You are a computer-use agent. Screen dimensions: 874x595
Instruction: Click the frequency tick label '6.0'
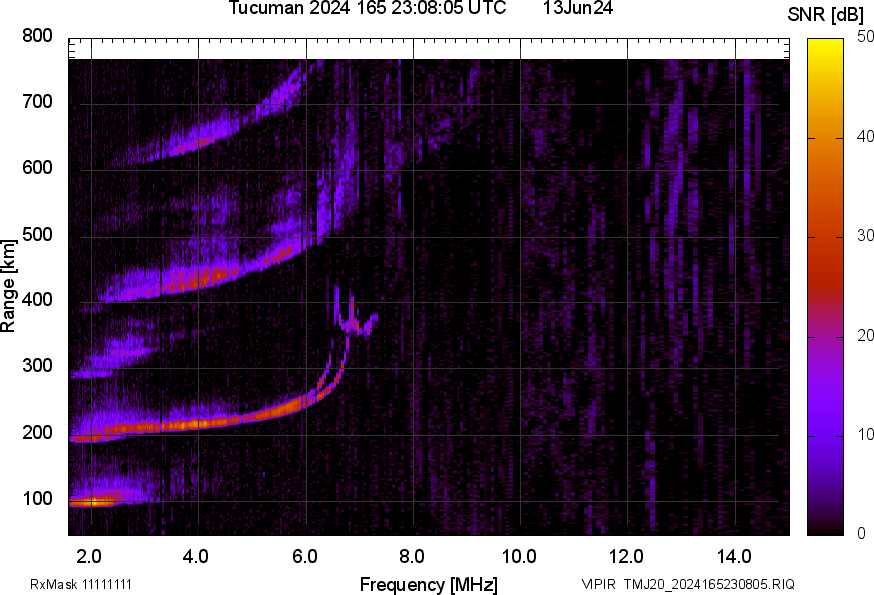[x=304, y=557]
